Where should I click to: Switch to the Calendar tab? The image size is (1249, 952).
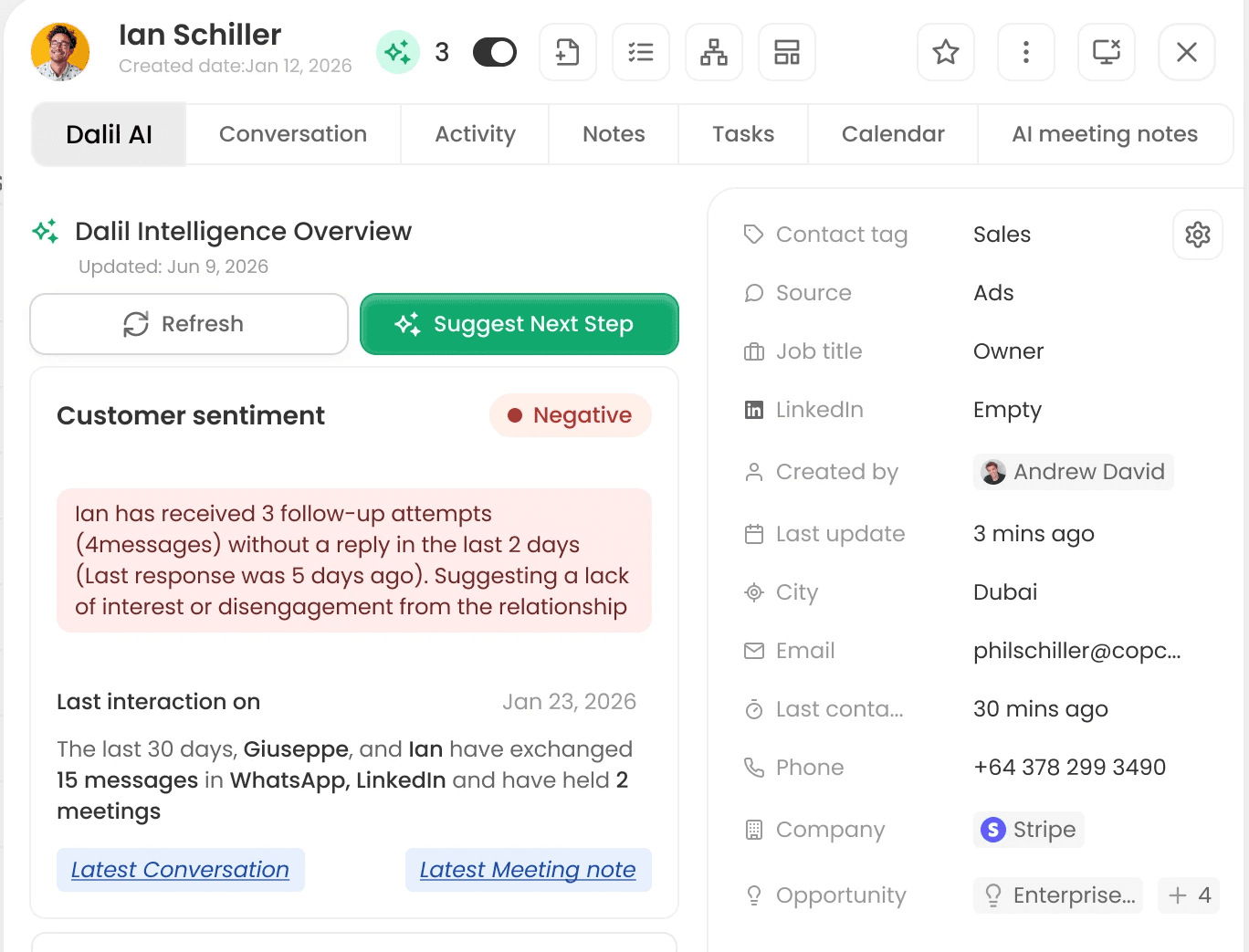click(x=893, y=134)
